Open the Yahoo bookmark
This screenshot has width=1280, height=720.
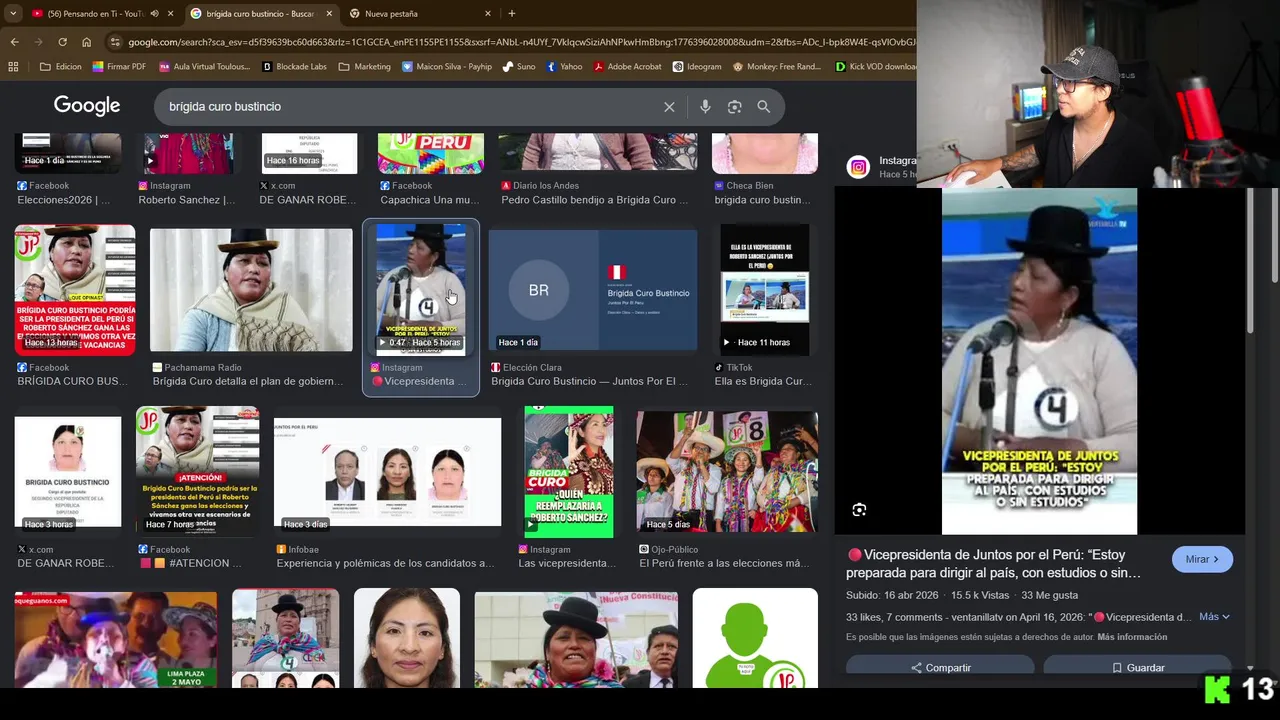click(563, 67)
